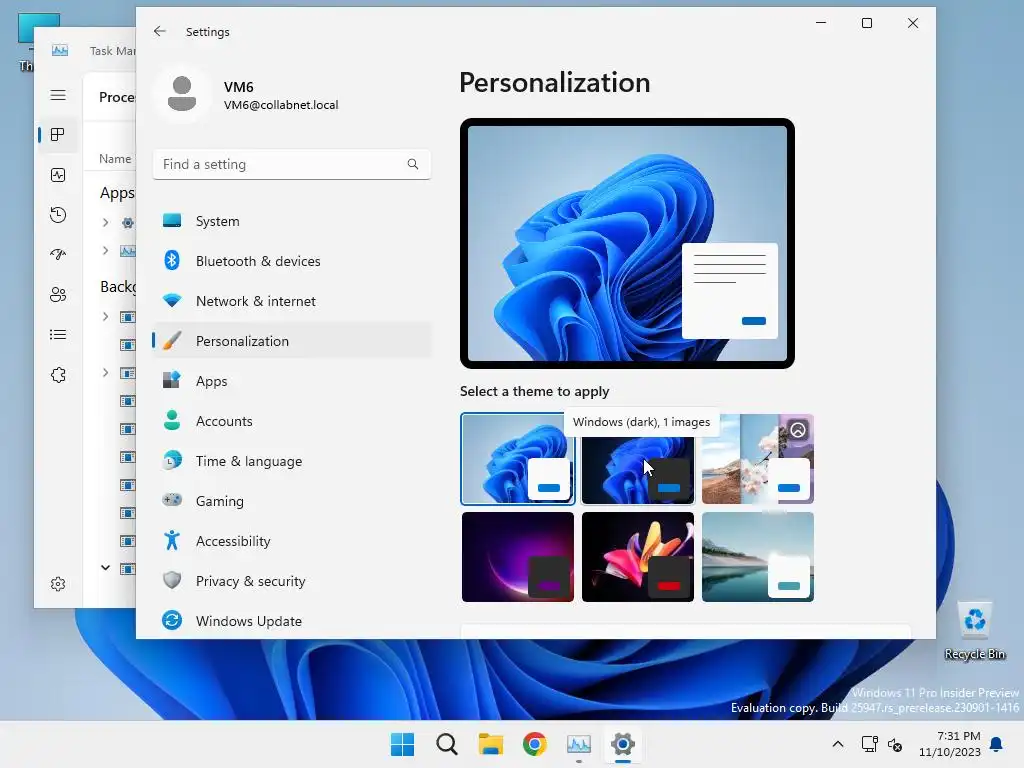
Task: Open Bluetooth & devices category
Action: 292,261
